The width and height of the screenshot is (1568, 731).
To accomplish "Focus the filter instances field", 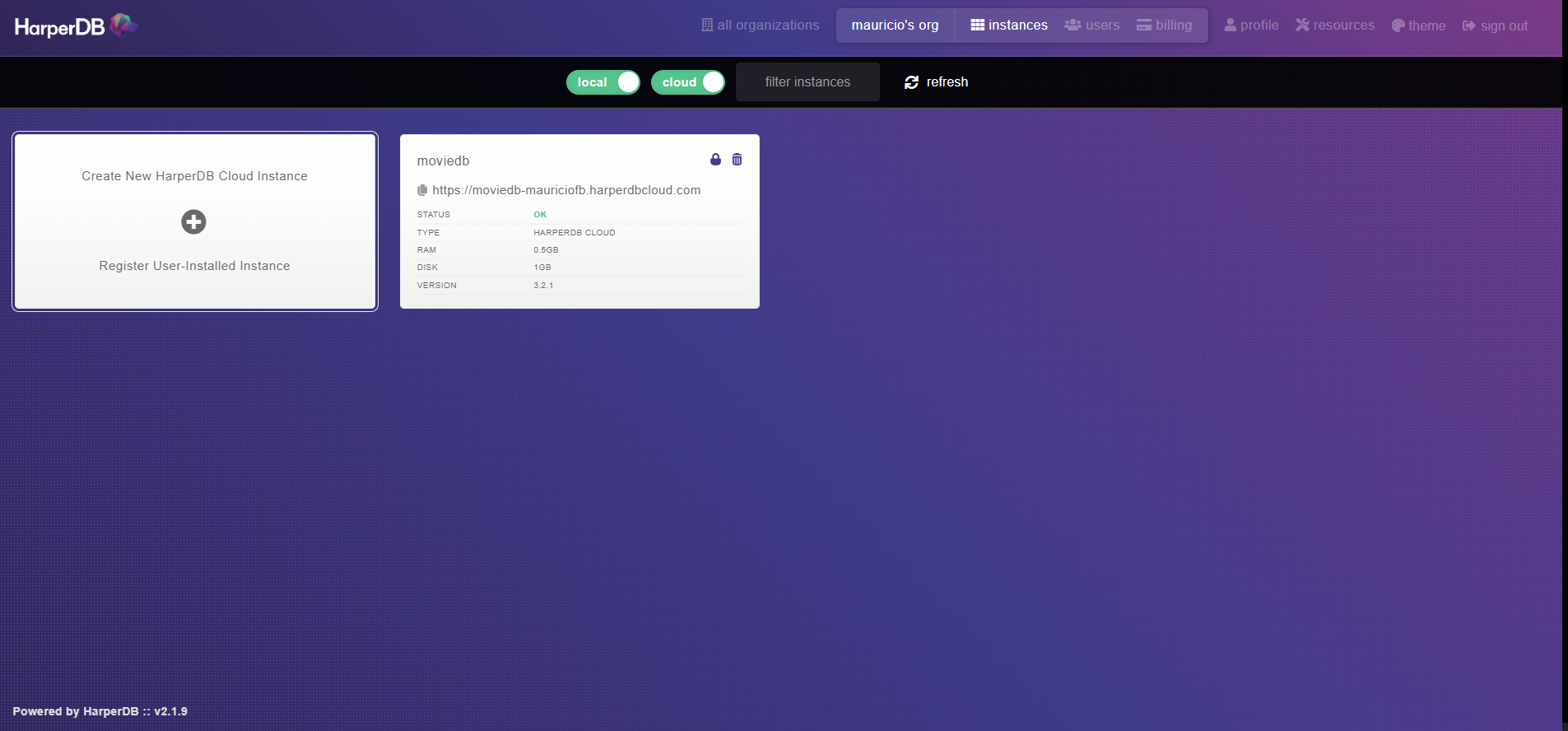I will [x=807, y=82].
